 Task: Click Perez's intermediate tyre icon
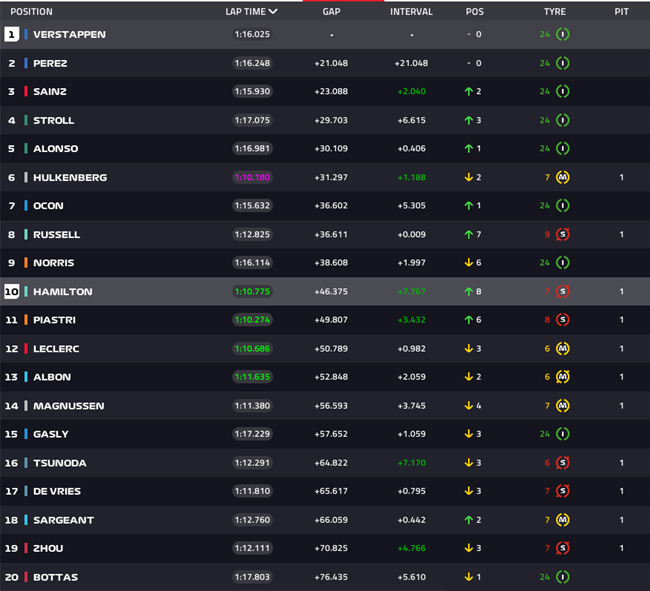pos(563,63)
